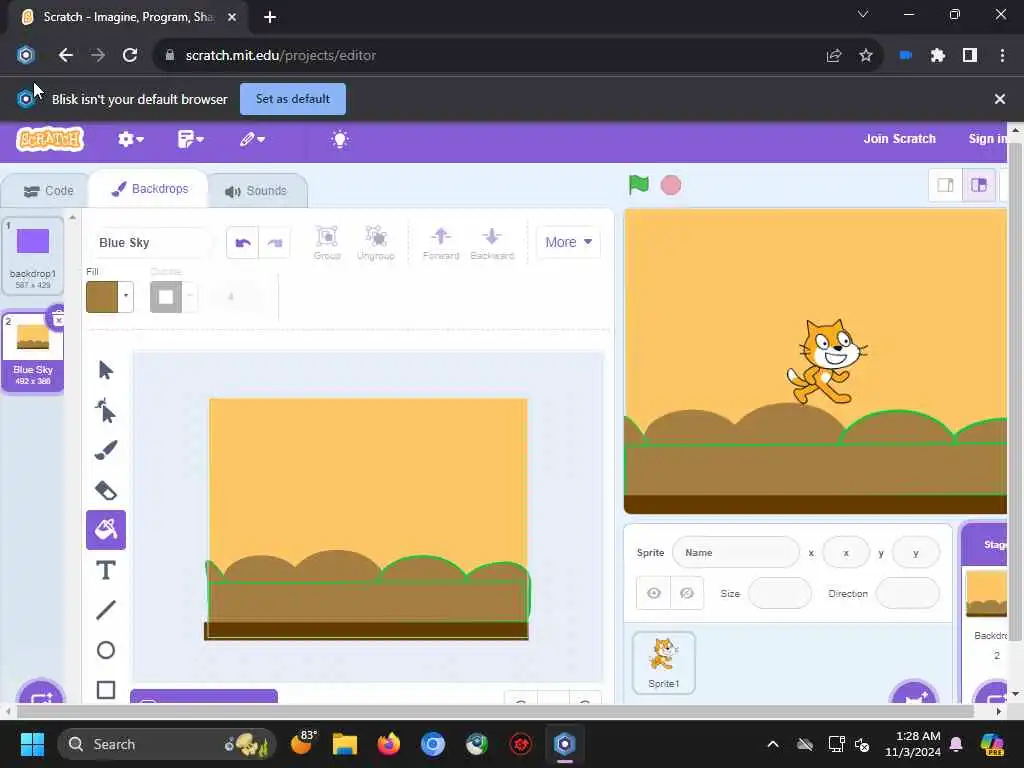This screenshot has width=1024, height=768.
Task: Dismiss the default browser notification bar
Action: (x=999, y=99)
